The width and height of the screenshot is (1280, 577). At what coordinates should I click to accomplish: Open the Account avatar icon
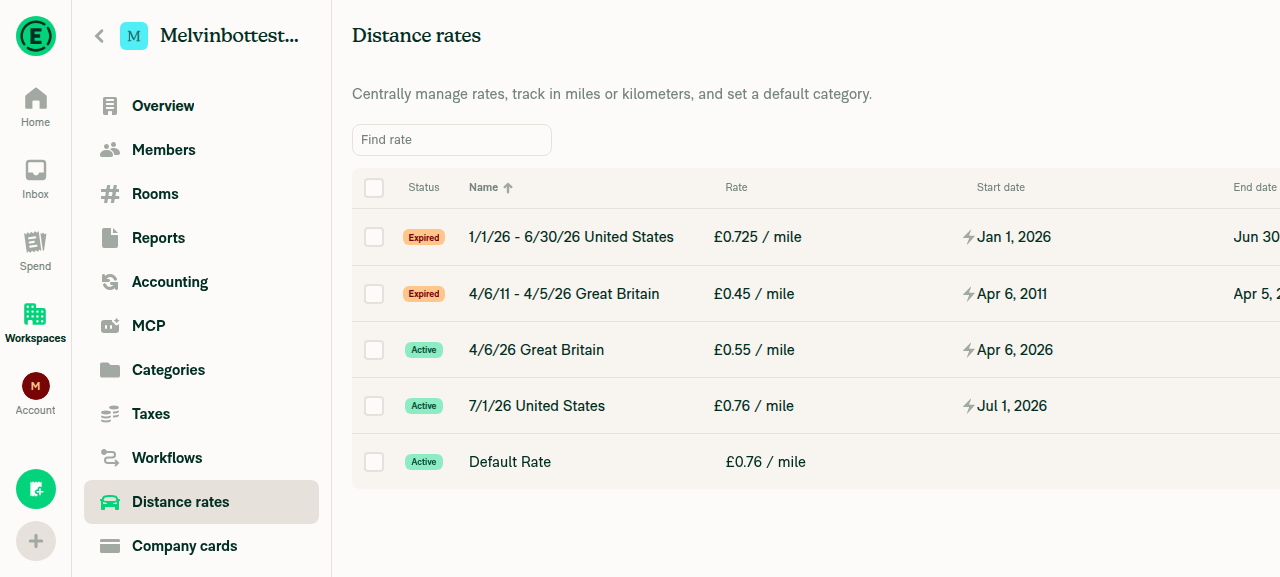point(35,386)
